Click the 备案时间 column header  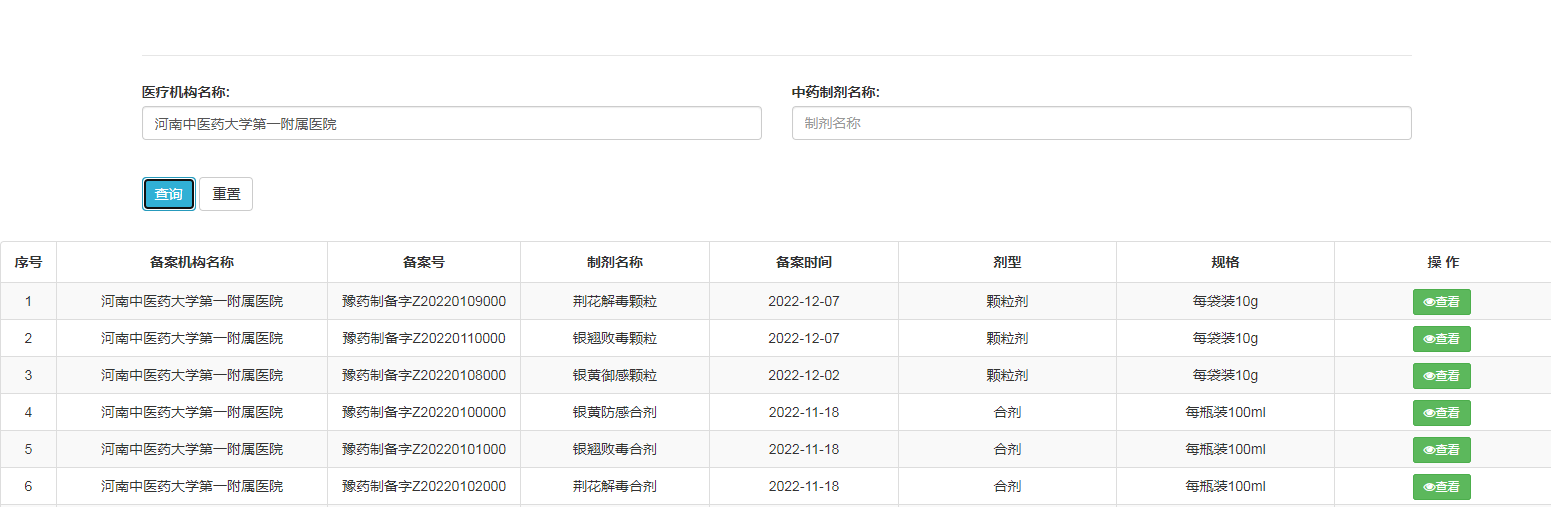coord(804,262)
